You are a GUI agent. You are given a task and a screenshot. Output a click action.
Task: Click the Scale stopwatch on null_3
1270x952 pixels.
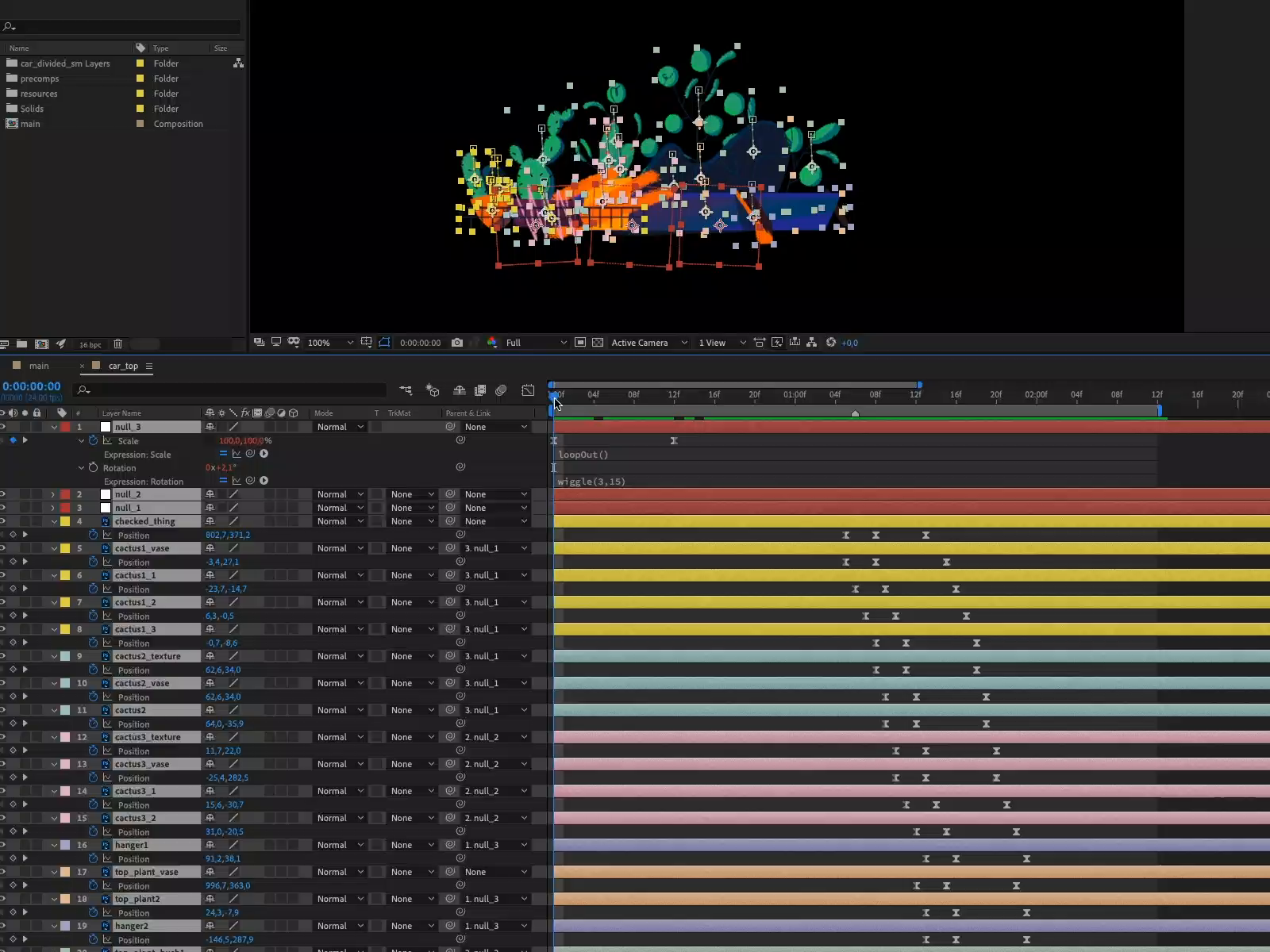tap(93, 440)
